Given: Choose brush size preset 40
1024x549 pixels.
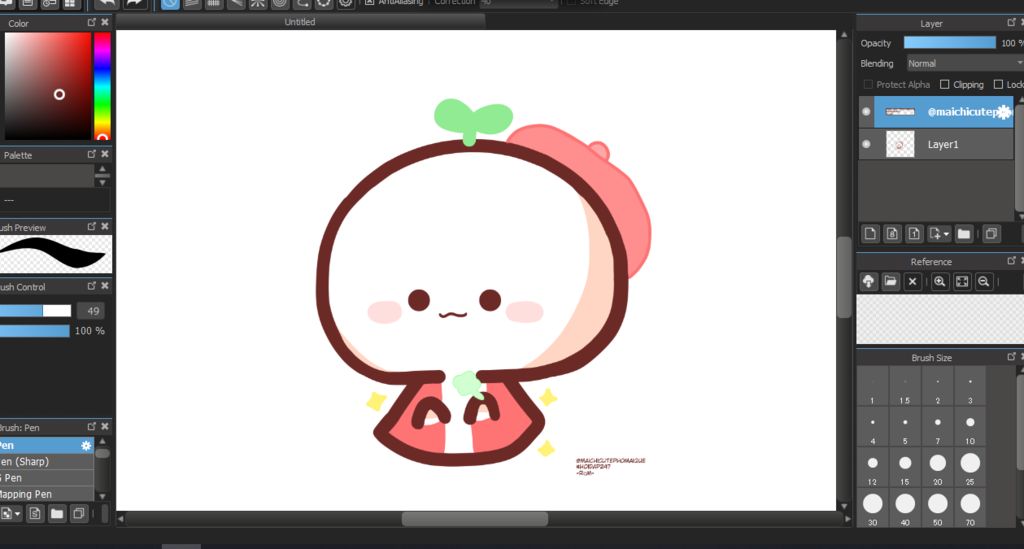Looking at the screenshot, I should click(x=904, y=509).
